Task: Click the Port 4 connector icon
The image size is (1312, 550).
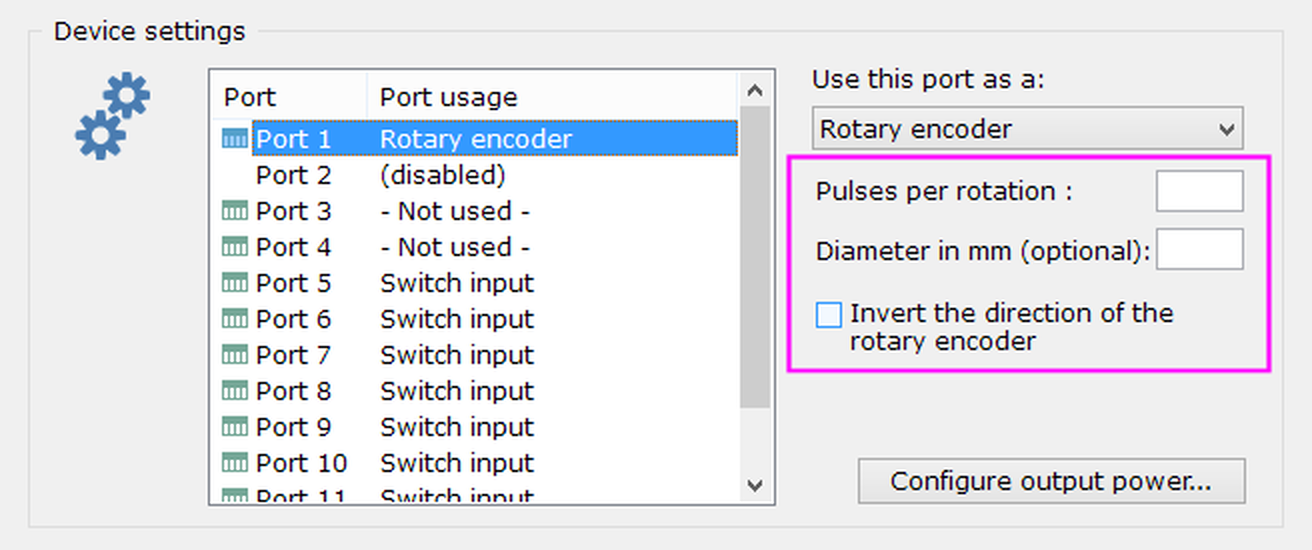Action: [234, 247]
